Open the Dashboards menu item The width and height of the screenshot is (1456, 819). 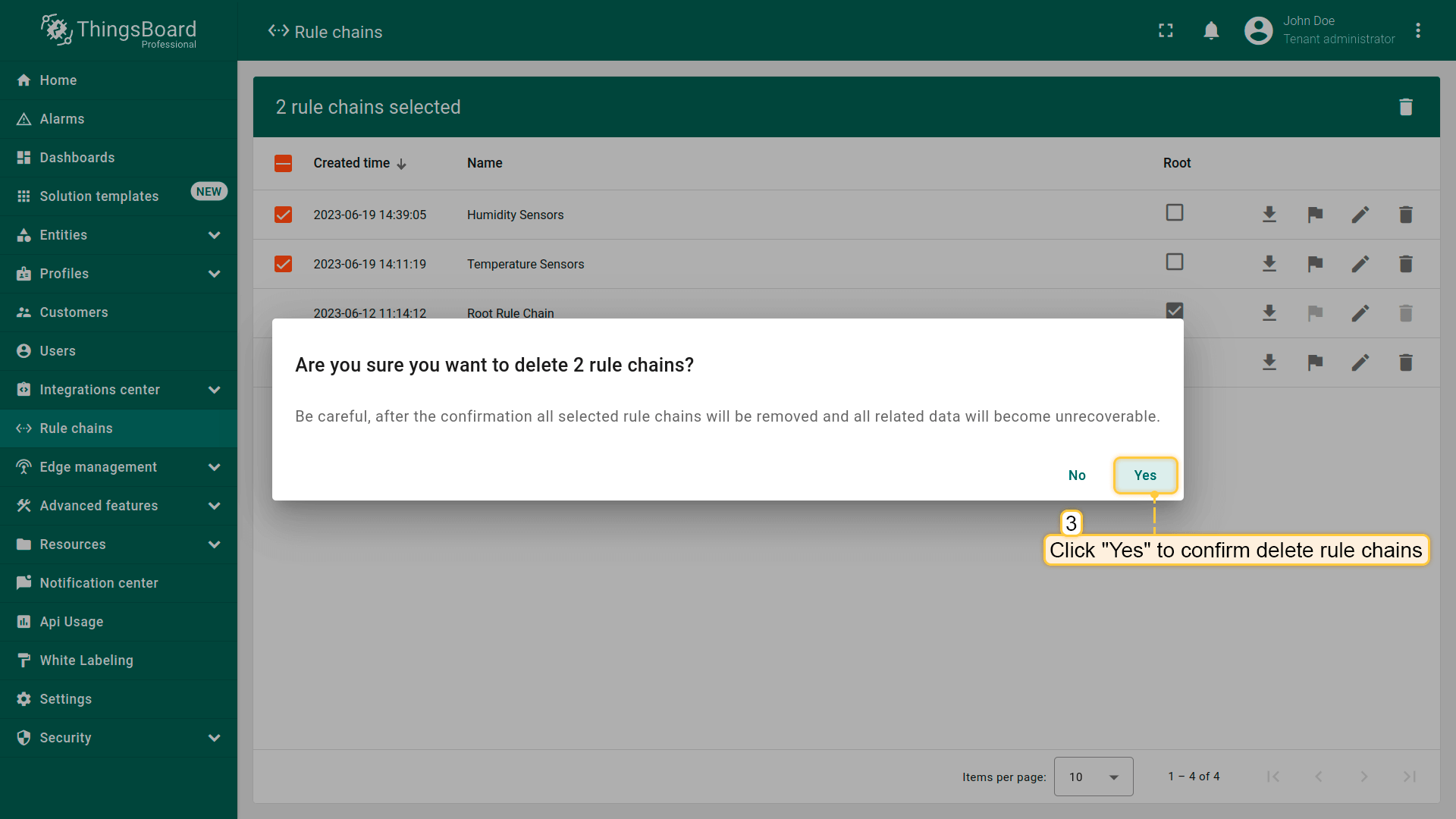(77, 158)
